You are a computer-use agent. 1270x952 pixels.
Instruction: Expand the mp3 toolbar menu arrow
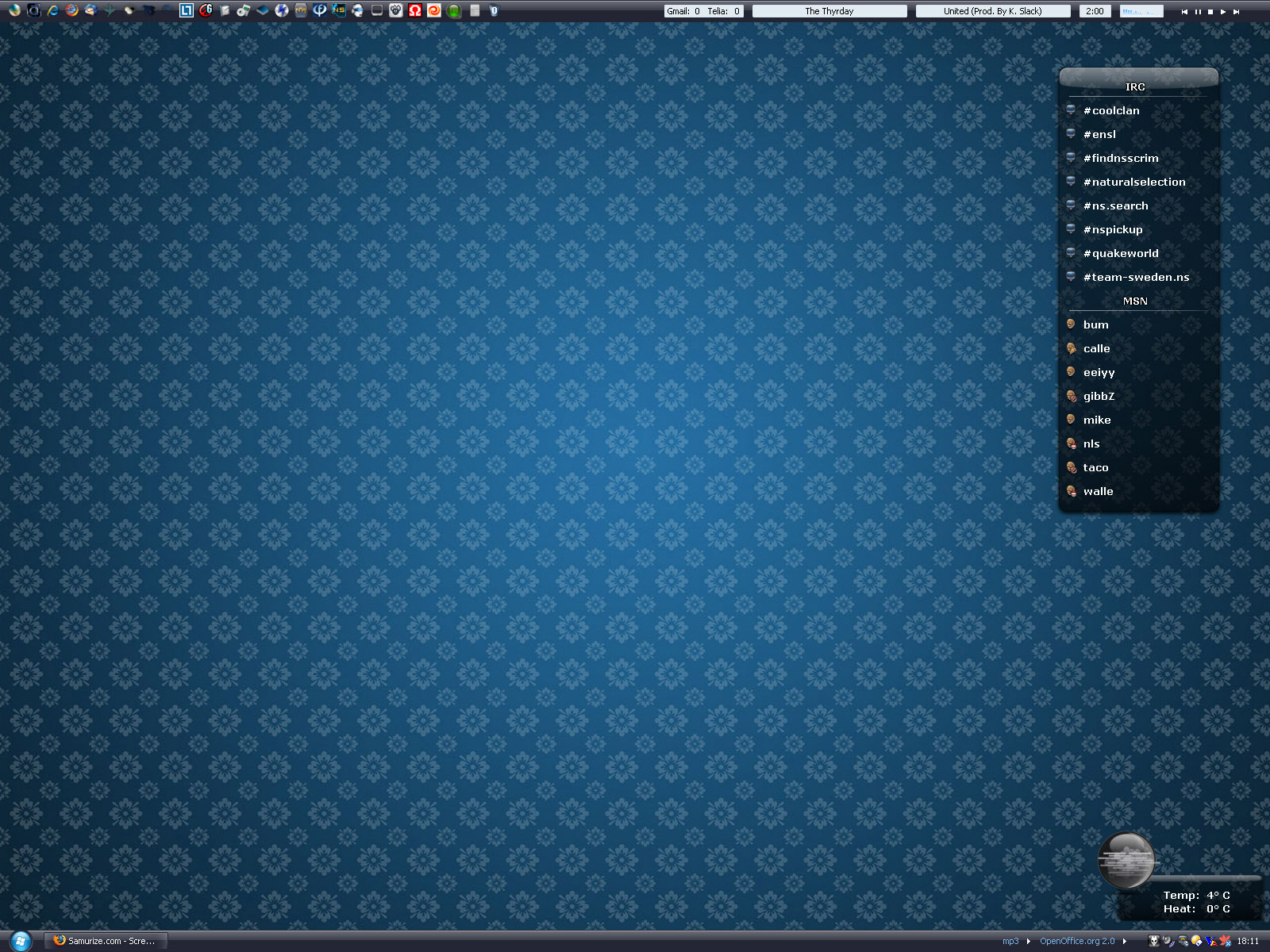(1029, 941)
